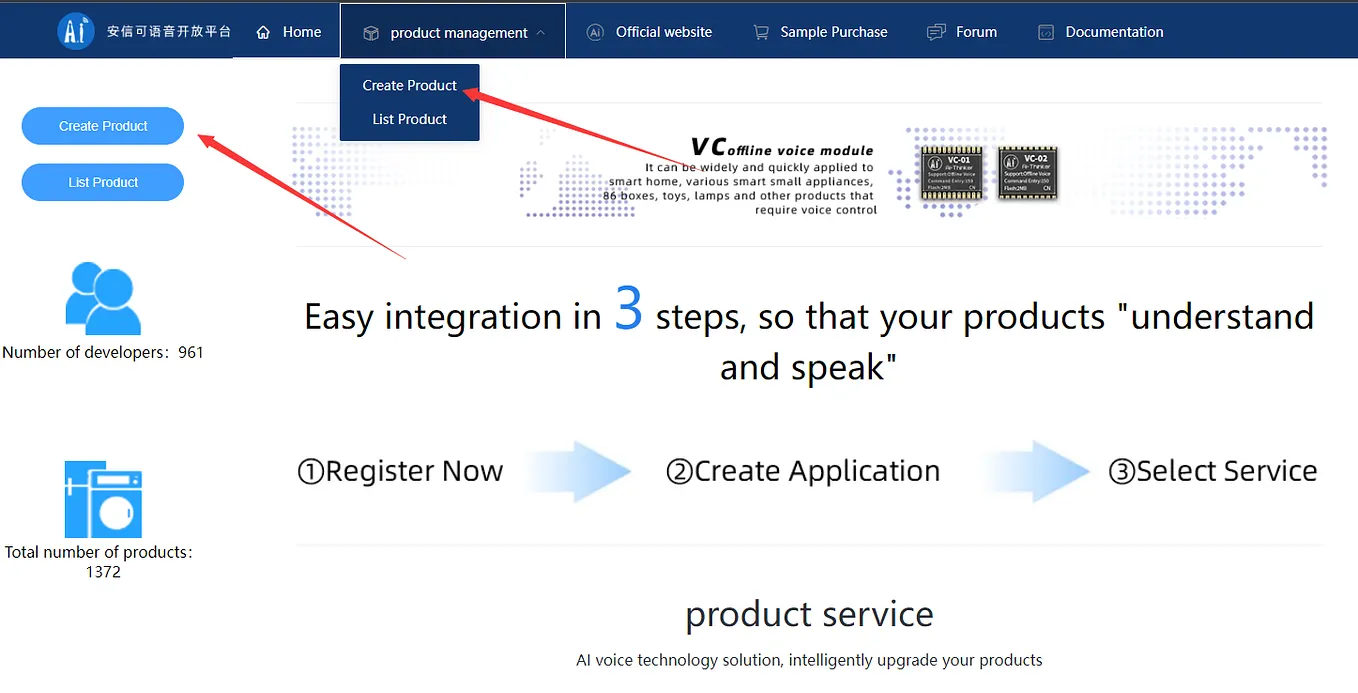The height and width of the screenshot is (693, 1358).
Task: Click the appliances icon above product total
Action: point(101,498)
